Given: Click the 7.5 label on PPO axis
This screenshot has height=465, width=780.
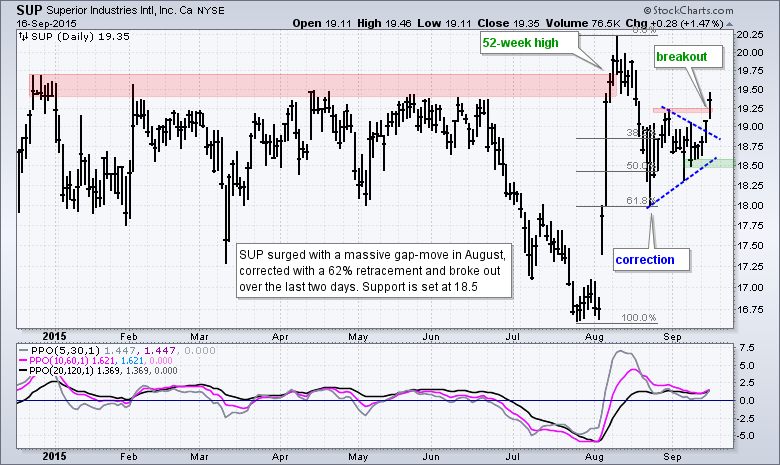Looking at the screenshot, I should click(747, 347).
